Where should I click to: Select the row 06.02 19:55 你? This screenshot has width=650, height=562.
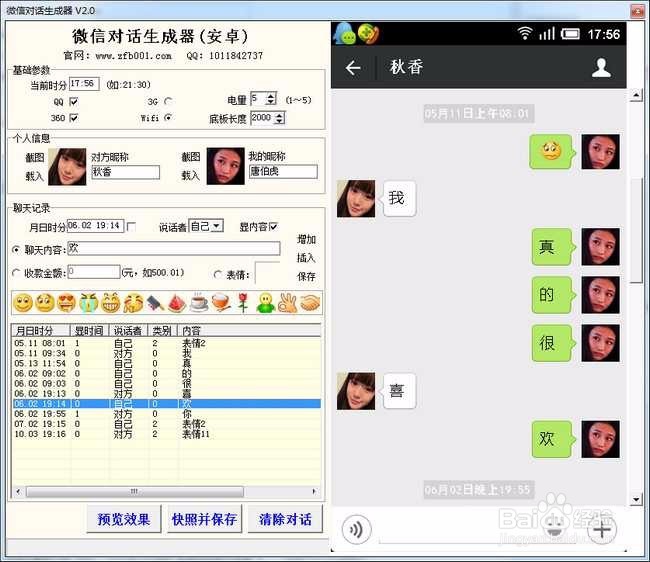coord(166,414)
